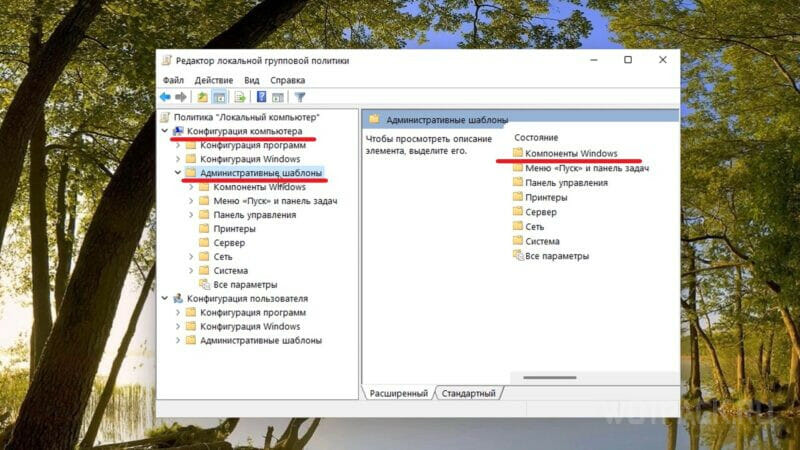Image resolution: width=800 pixels, height=450 pixels.
Task: Open Сервер in the right pane
Action: click(x=541, y=212)
